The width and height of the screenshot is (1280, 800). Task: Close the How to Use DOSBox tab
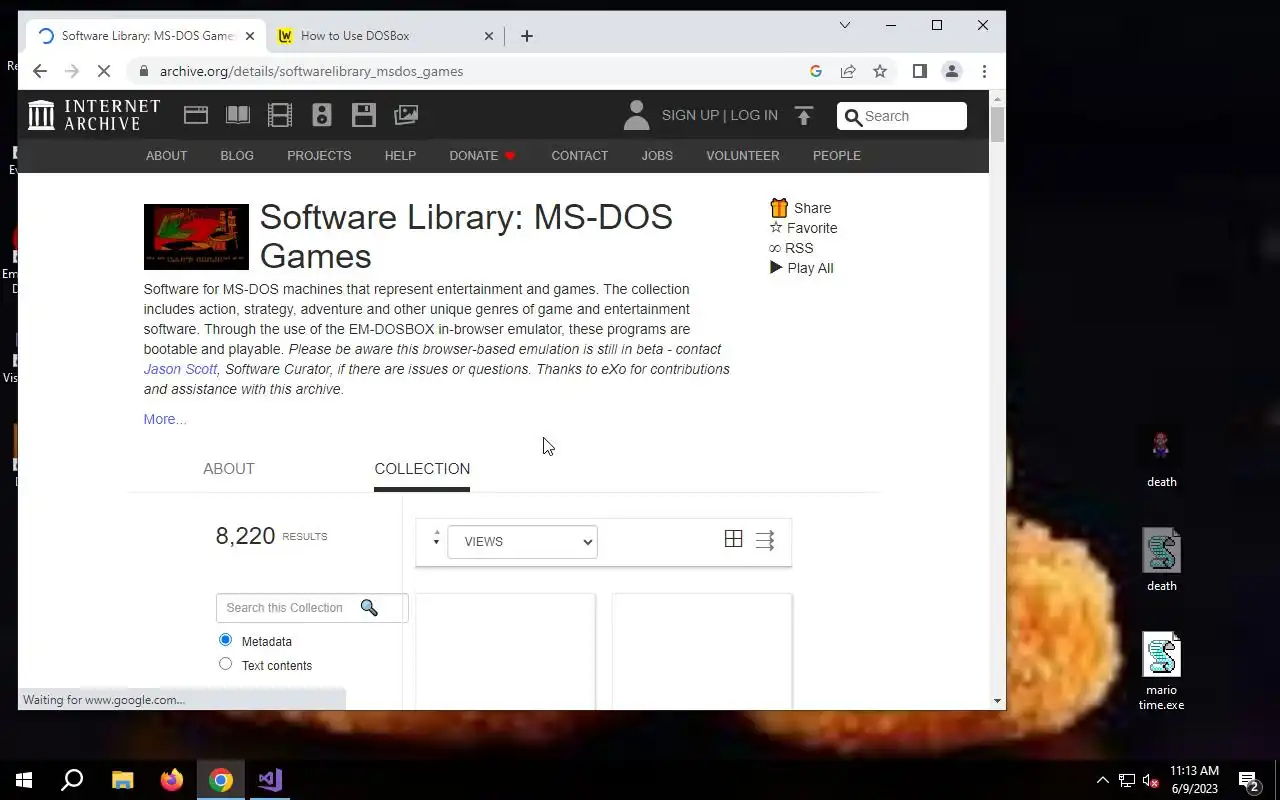pos(489,36)
